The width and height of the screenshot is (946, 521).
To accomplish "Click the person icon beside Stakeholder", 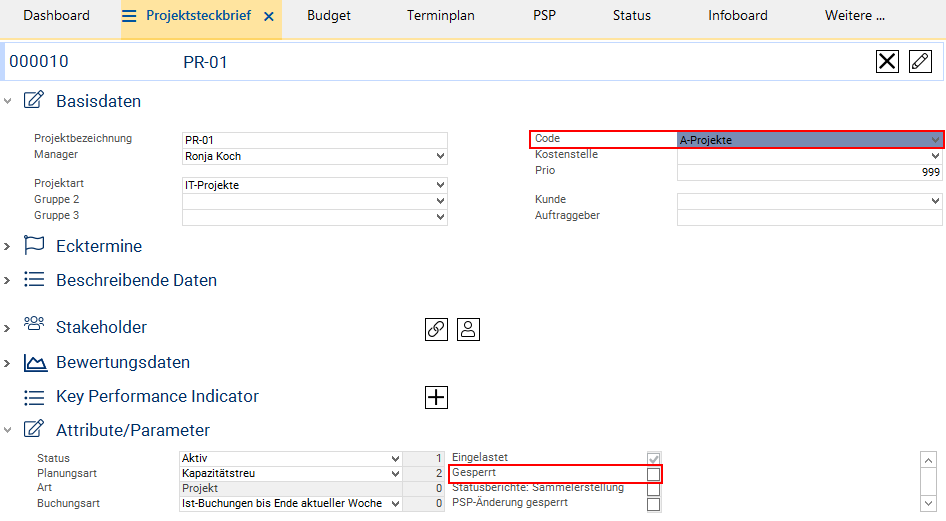I will point(469,329).
